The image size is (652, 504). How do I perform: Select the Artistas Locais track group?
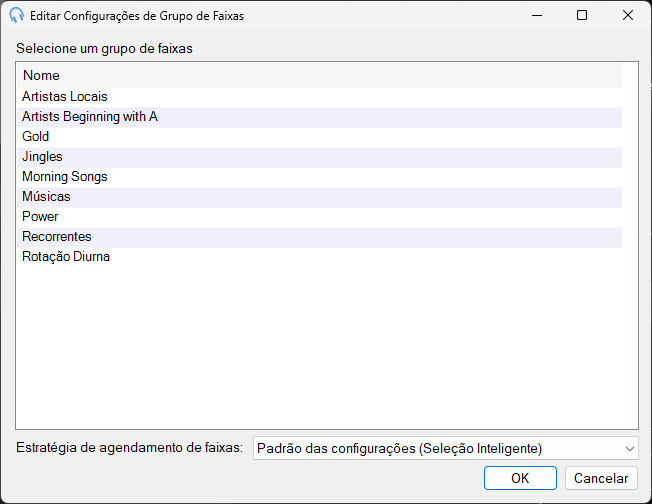click(x=320, y=97)
